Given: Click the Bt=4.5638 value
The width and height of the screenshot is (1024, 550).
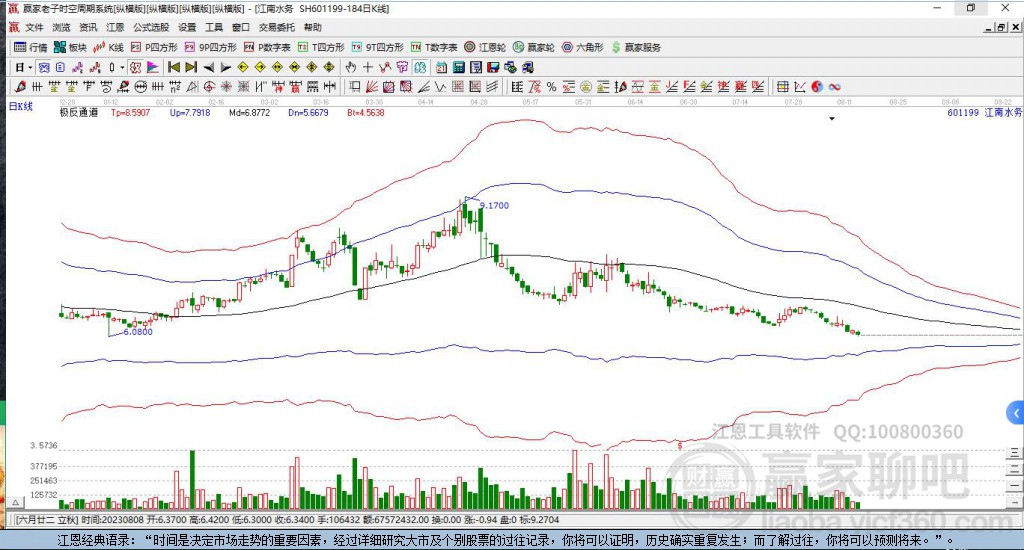Looking at the screenshot, I should coord(366,112).
